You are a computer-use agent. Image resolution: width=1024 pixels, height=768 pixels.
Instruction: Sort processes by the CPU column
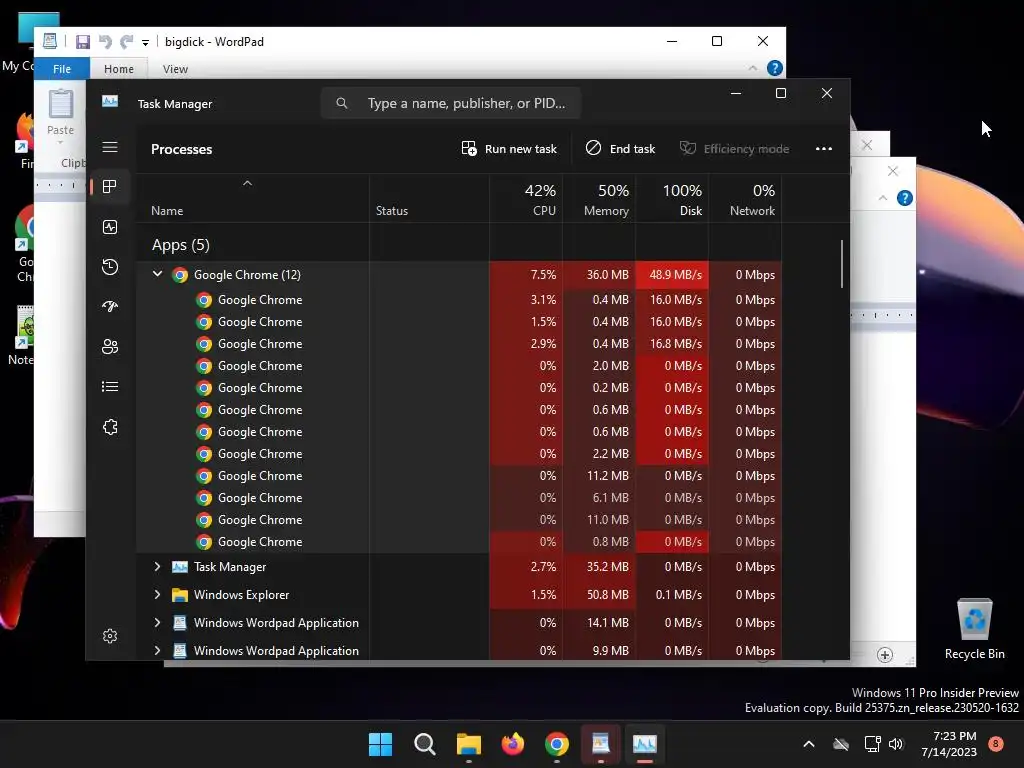click(x=526, y=200)
